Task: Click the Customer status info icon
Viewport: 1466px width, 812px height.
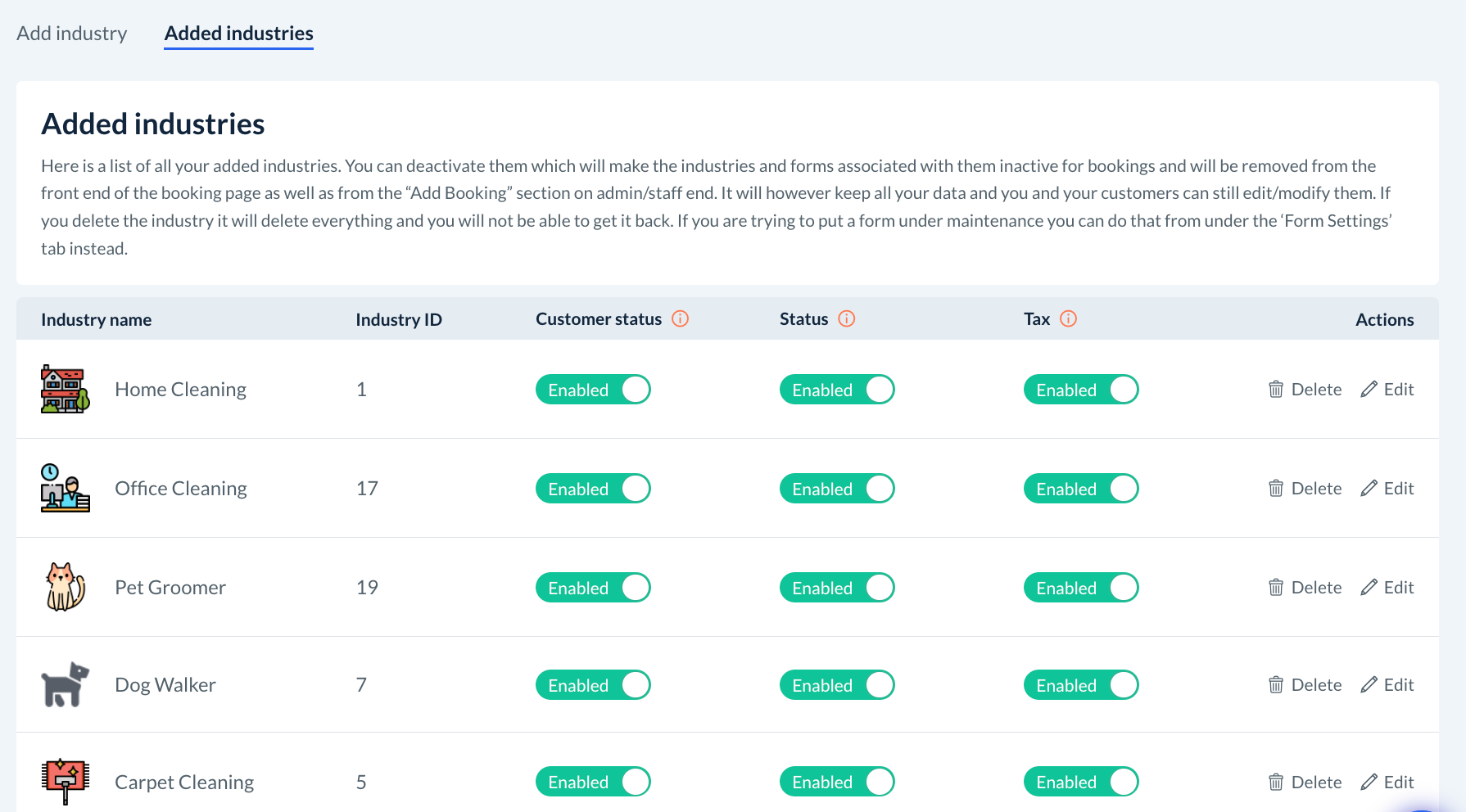Action: (680, 318)
